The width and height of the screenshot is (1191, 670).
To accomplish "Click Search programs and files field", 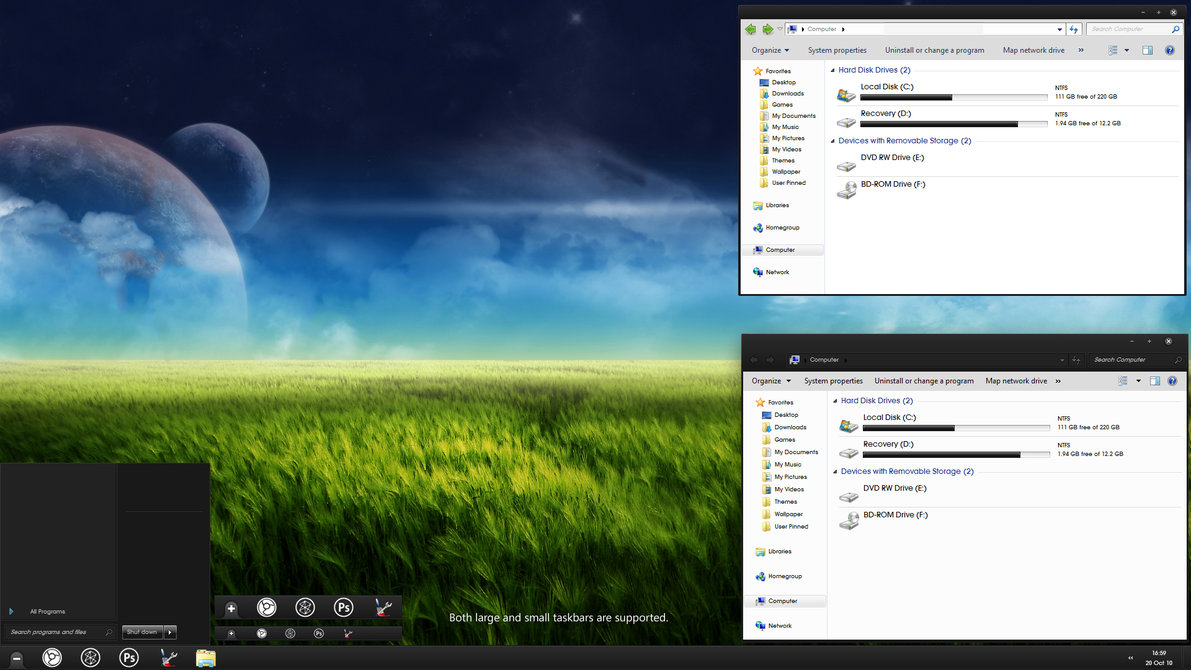I will click(60, 632).
